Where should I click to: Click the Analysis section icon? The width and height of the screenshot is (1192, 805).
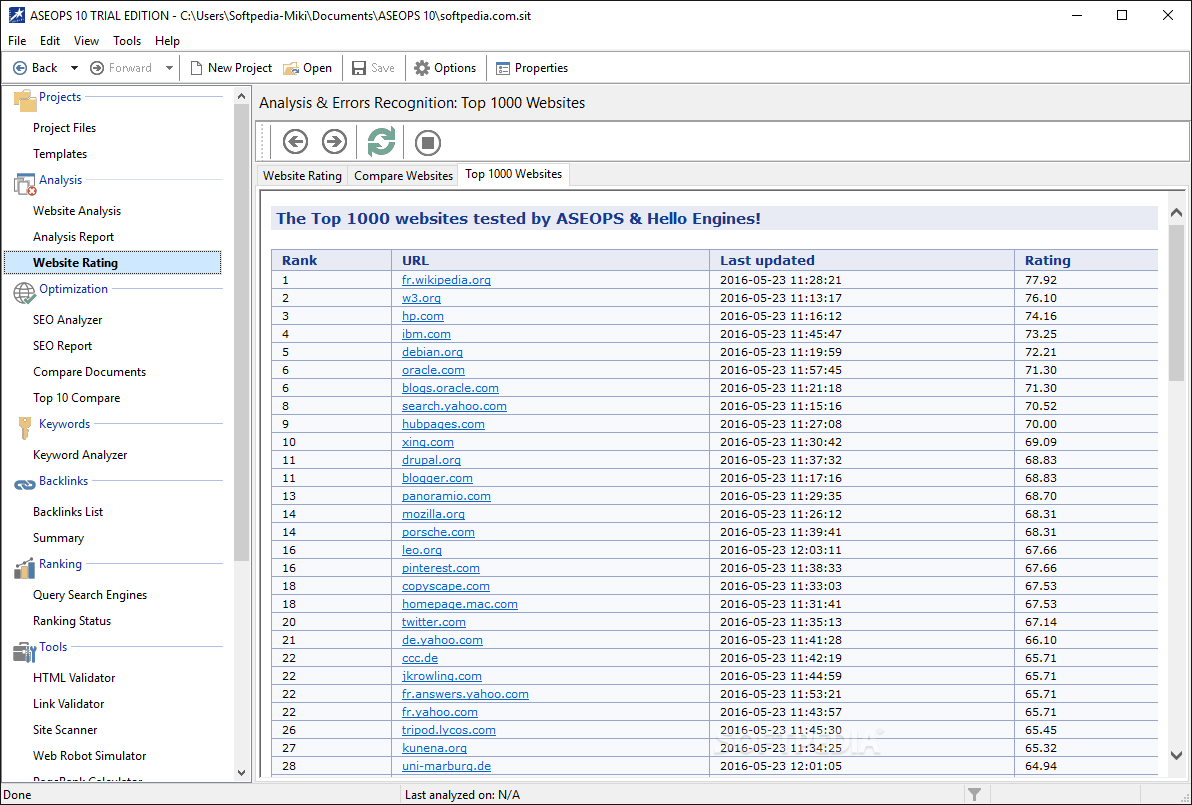(x=24, y=183)
